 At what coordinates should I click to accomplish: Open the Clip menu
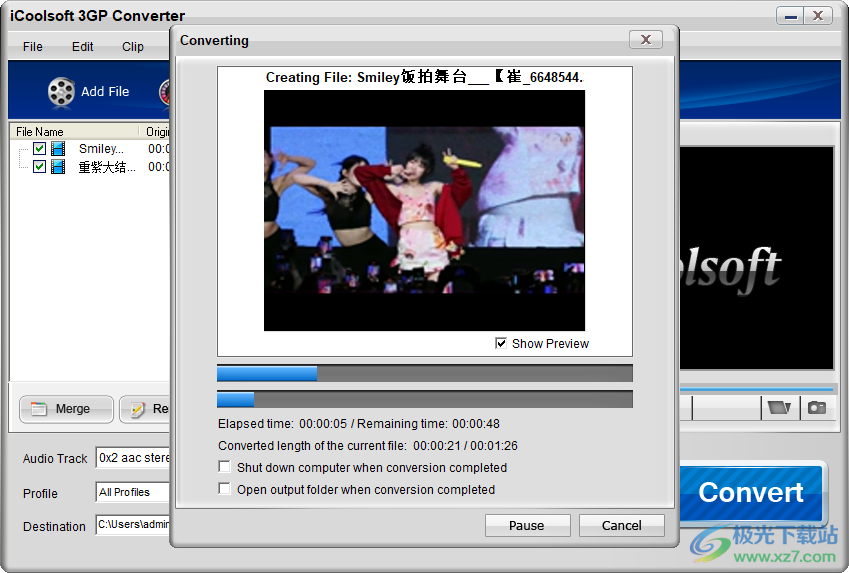click(133, 47)
